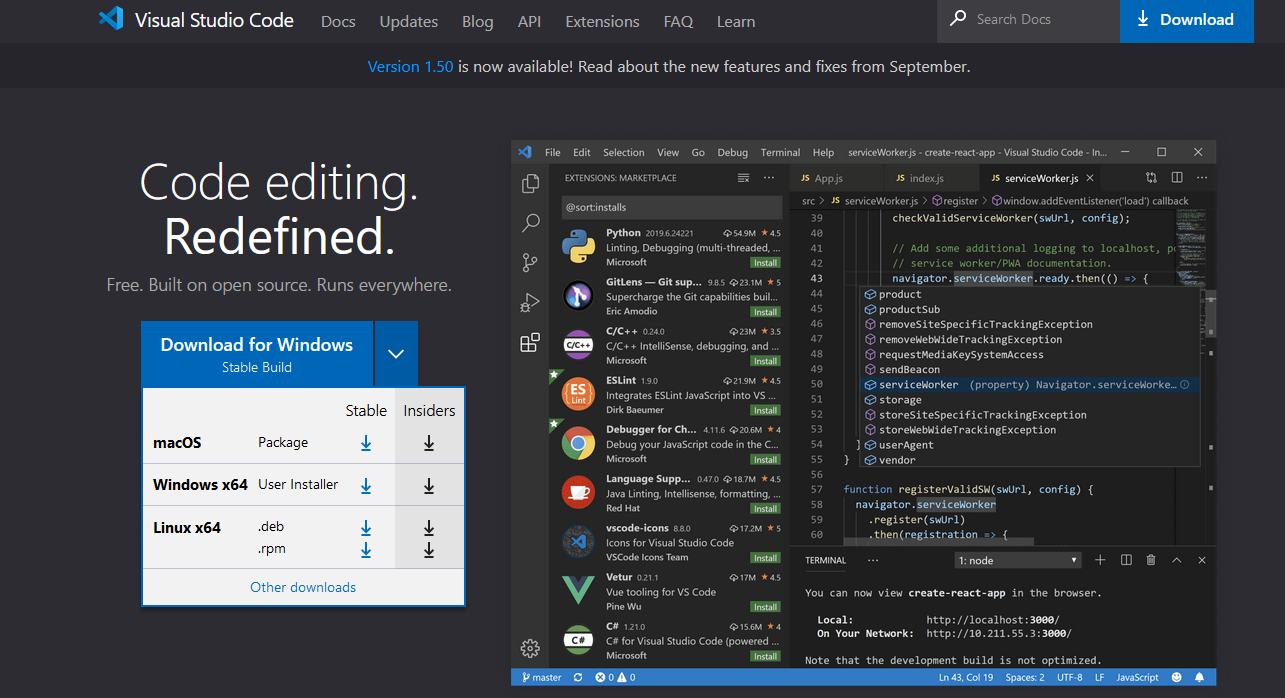This screenshot has width=1285, height=698.
Task: Download Linux x64 .rpm Stable arrow
Action: tap(366, 549)
